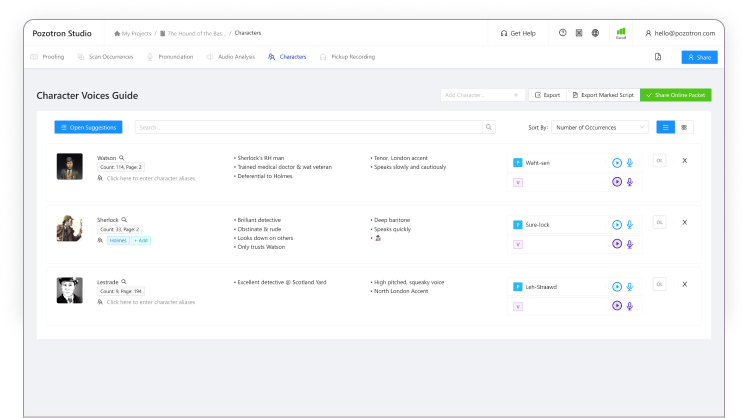This screenshot has height=418, width=748.
Task: Go to the Scan Occurrences tab
Action: [x=105, y=57]
